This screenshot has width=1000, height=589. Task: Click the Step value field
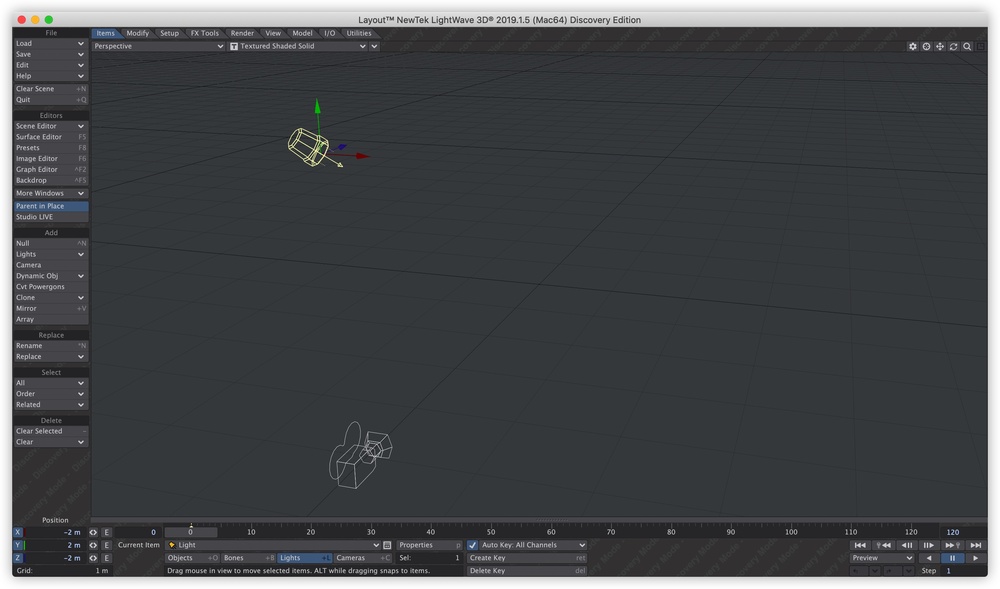[x=963, y=571]
